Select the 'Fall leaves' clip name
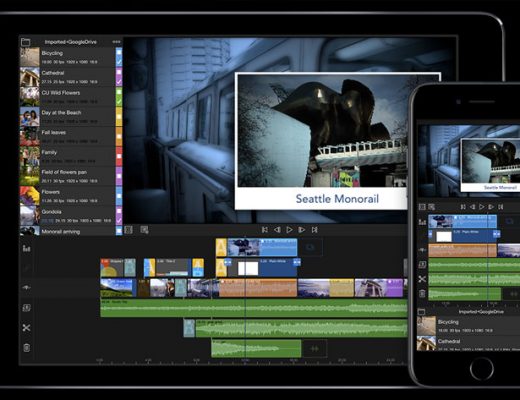 click(54, 132)
